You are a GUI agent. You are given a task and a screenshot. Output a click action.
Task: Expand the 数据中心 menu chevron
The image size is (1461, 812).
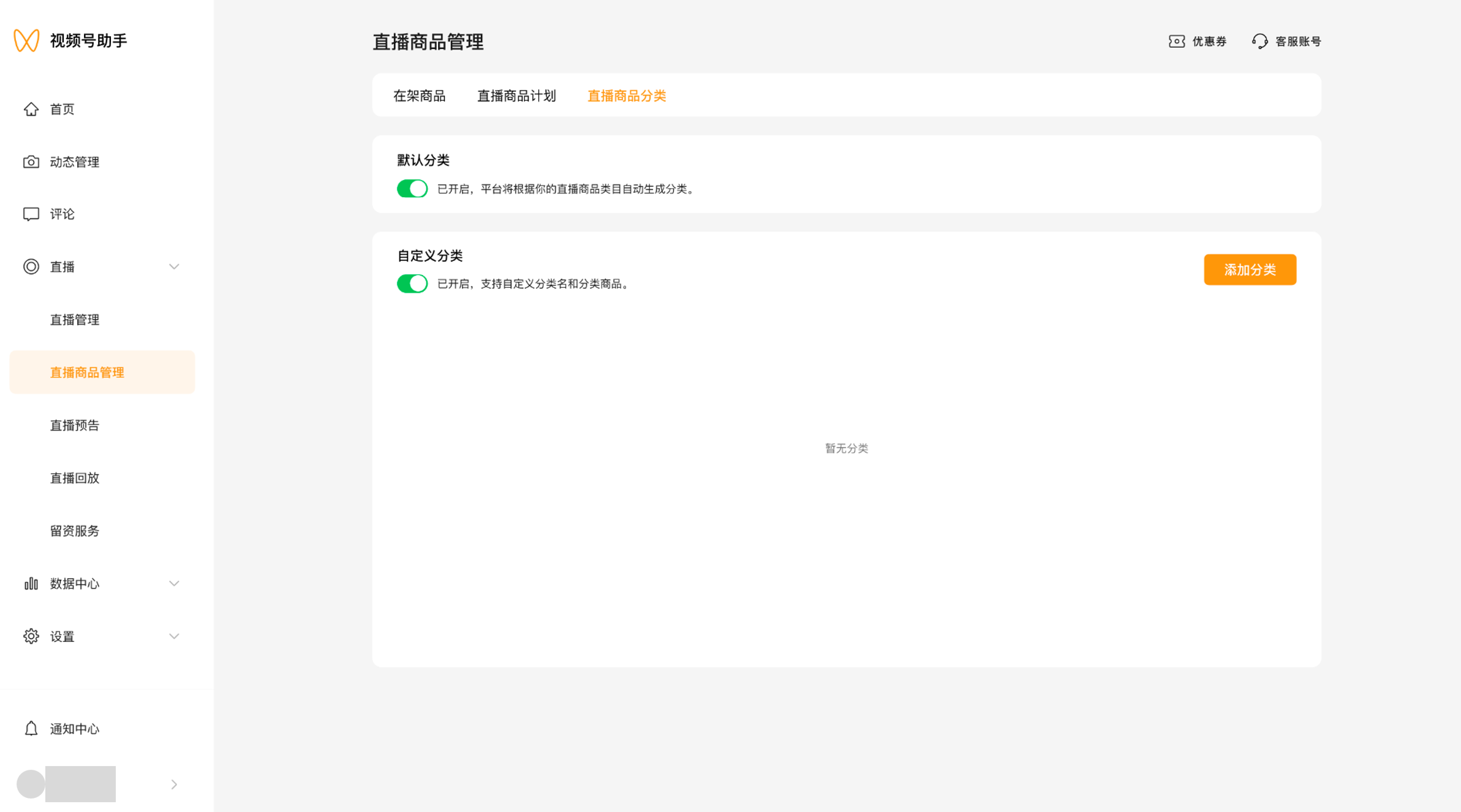coord(174,584)
